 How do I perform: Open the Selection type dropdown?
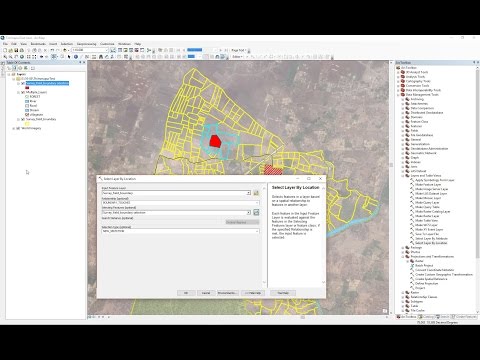coord(257,231)
